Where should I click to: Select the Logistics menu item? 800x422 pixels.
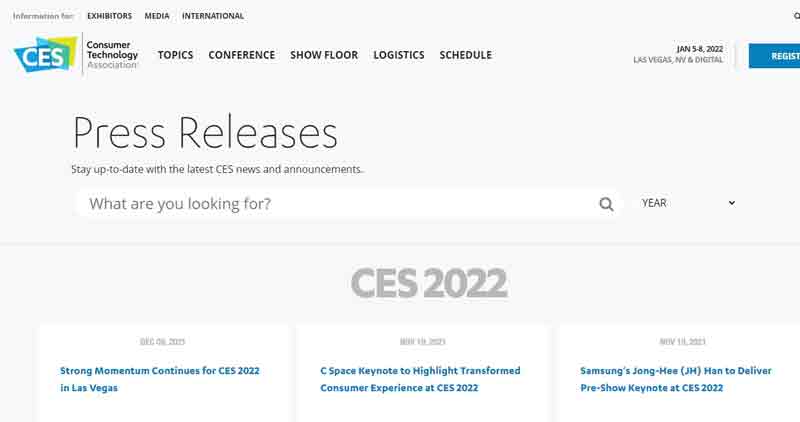coord(399,55)
